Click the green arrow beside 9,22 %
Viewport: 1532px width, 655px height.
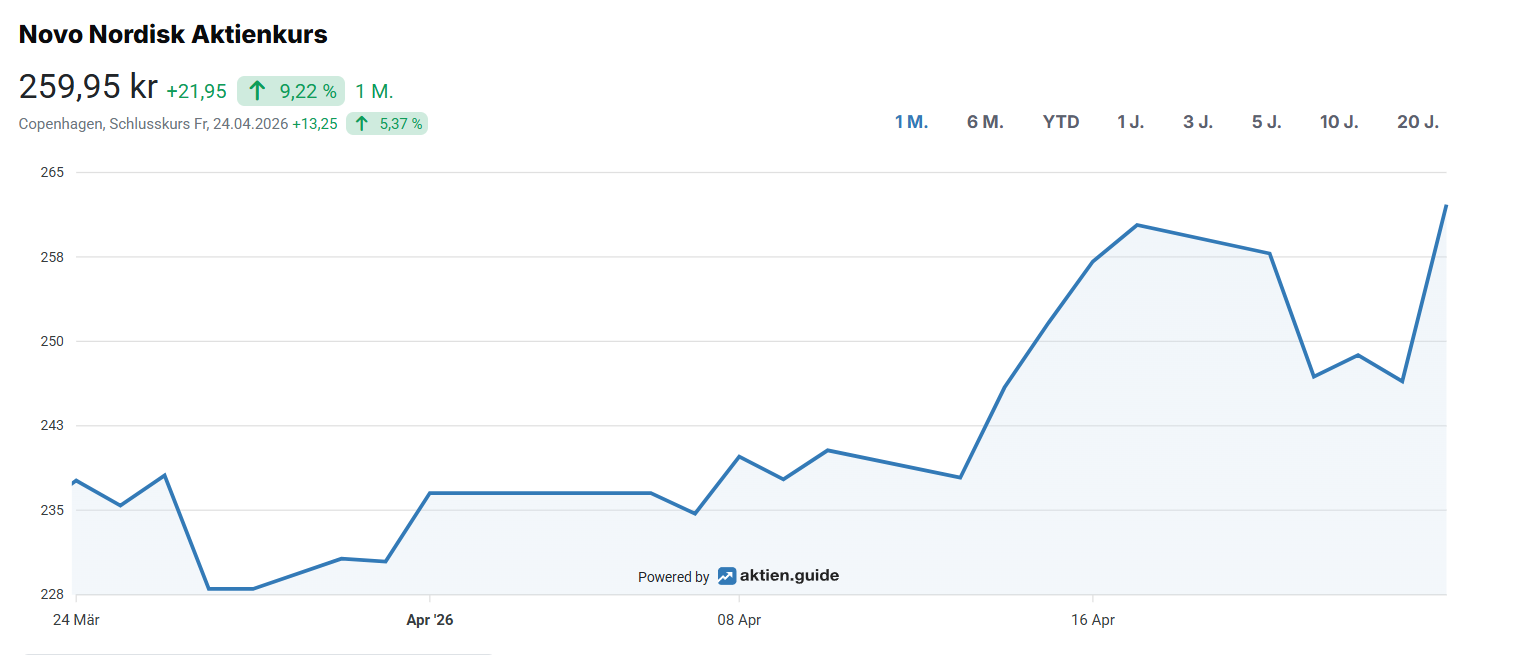pyautogui.click(x=257, y=91)
